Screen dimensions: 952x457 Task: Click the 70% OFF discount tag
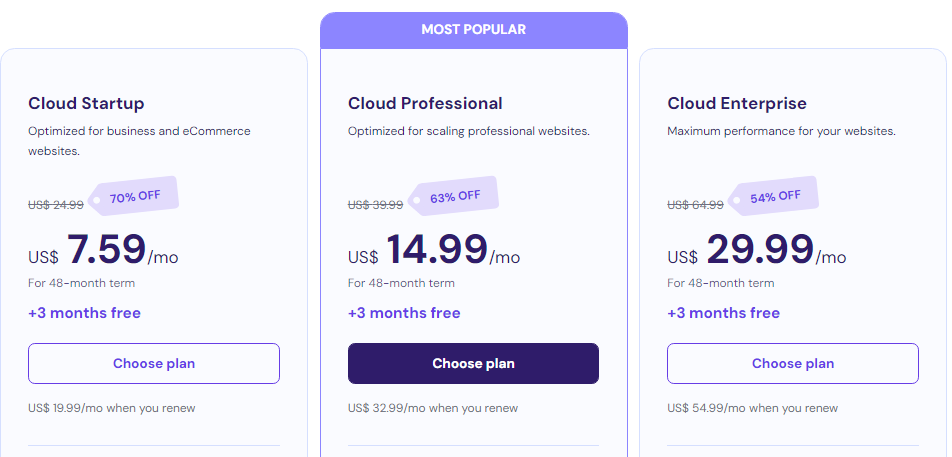pyautogui.click(x=134, y=197)
